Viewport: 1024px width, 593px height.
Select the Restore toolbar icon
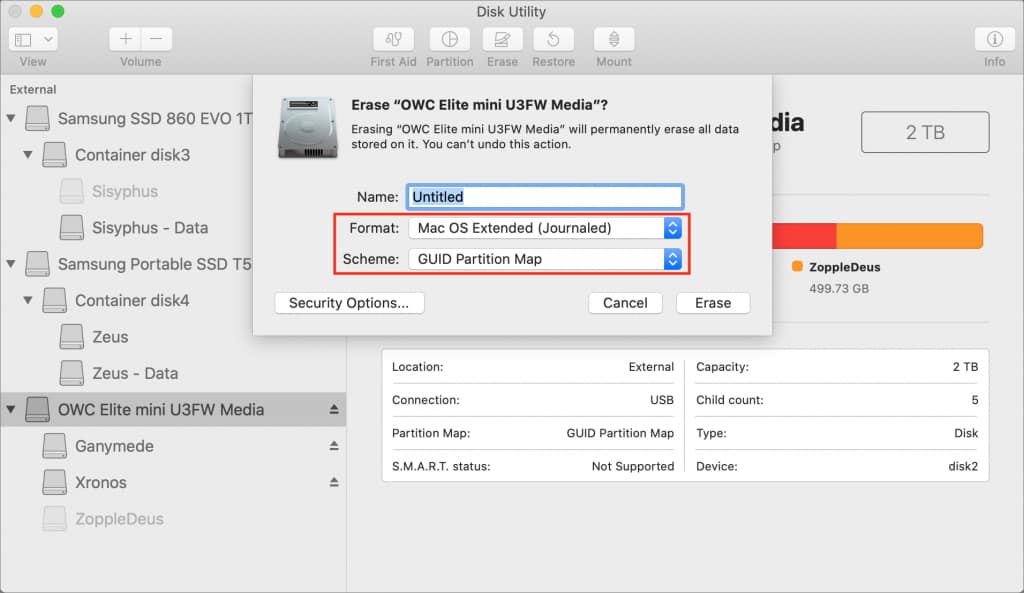(x=553, y=40)
